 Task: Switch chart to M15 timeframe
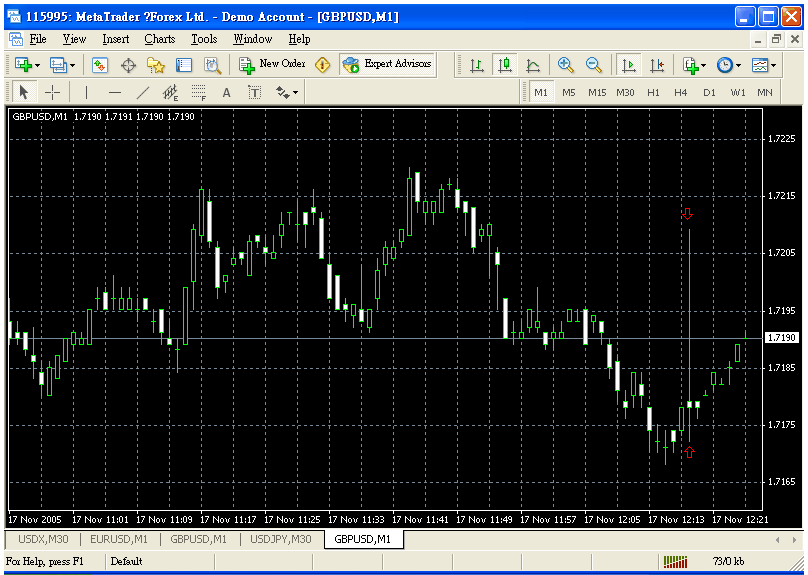pos(597,93)
